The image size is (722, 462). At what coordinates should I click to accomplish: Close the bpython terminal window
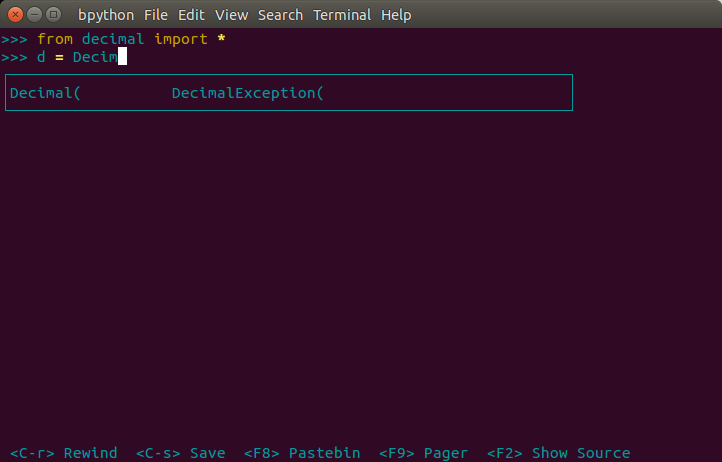(x=14, y=15)
